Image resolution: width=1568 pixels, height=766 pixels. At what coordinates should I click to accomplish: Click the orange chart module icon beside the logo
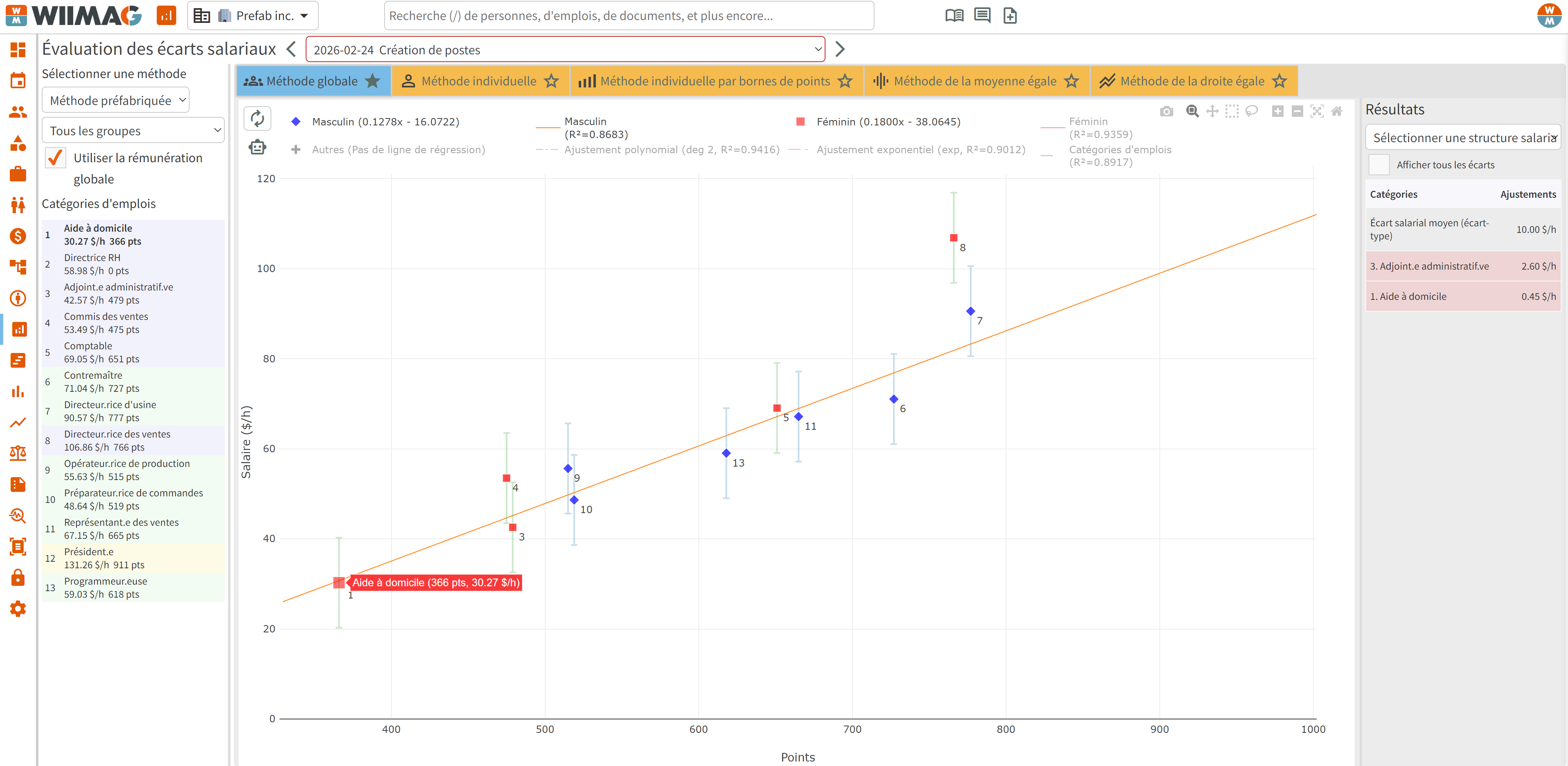pos(166,16)
